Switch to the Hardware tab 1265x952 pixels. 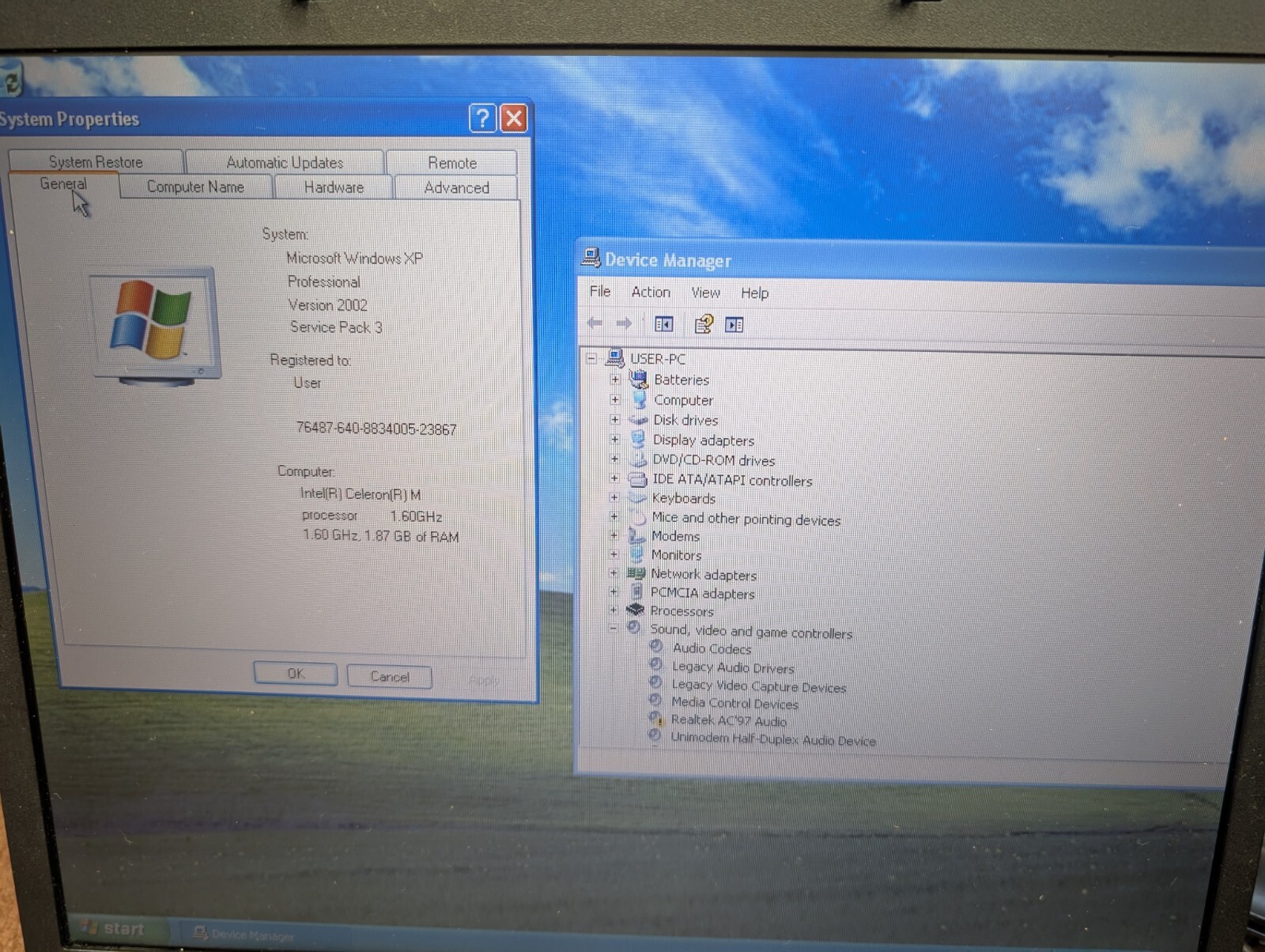[x=334, y=187]
